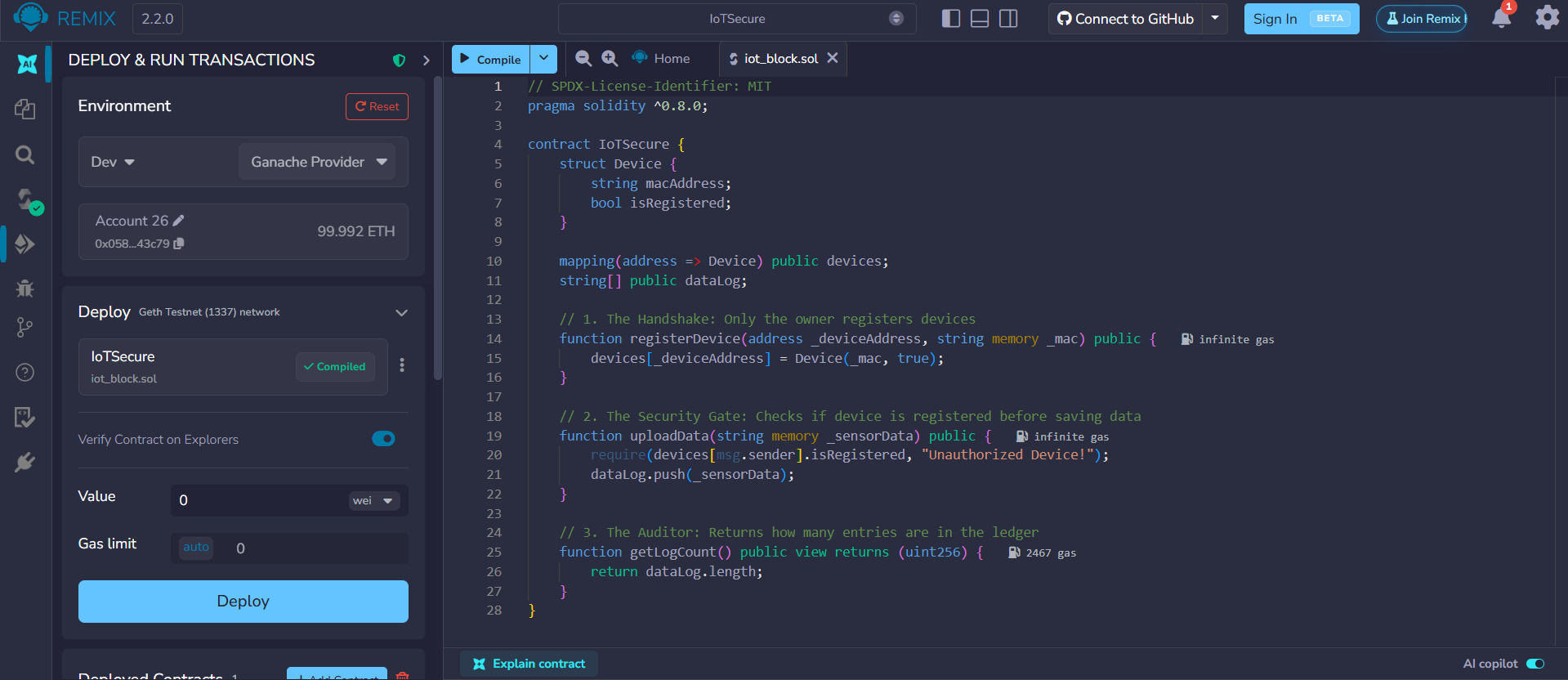Open IoTSecure contract kebab menu
This screenshot has width=1568, height=680.
point(402,365)
